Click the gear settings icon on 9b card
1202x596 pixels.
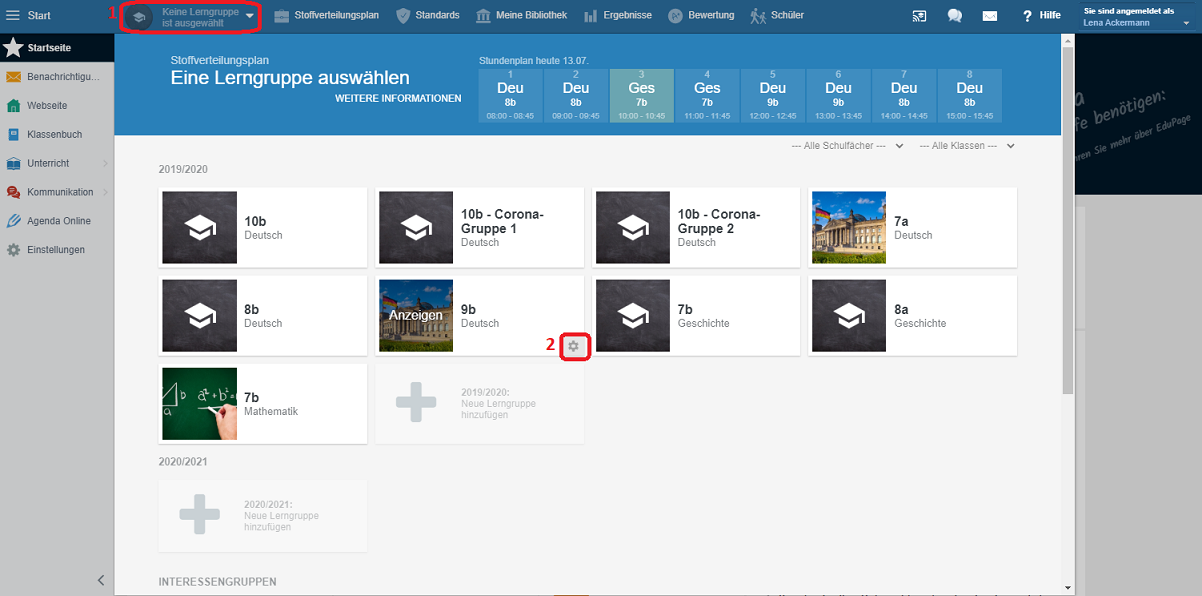tap(573, 346)
